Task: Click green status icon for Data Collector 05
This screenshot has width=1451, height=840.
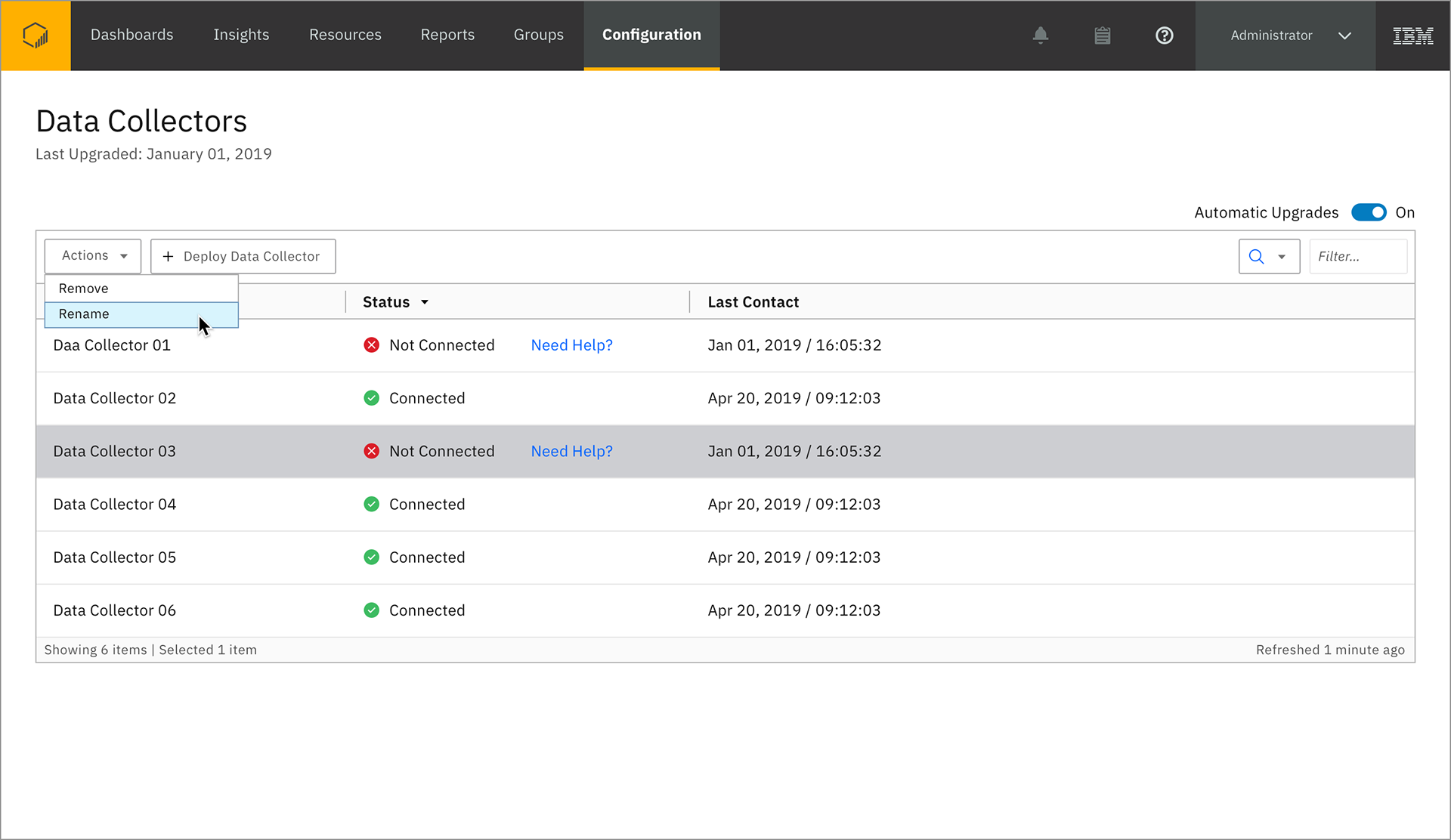Action: [371, 557]
